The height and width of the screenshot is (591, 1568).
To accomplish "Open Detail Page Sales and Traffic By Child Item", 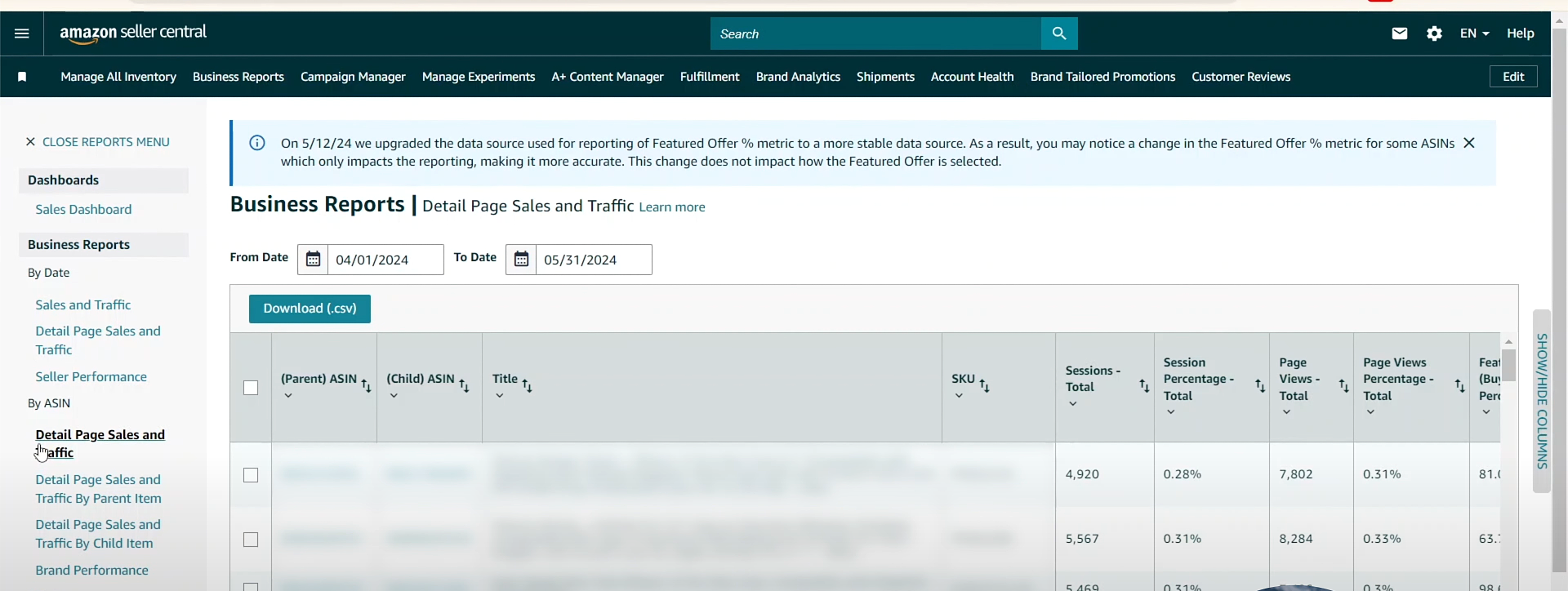I will pos(98,534).
